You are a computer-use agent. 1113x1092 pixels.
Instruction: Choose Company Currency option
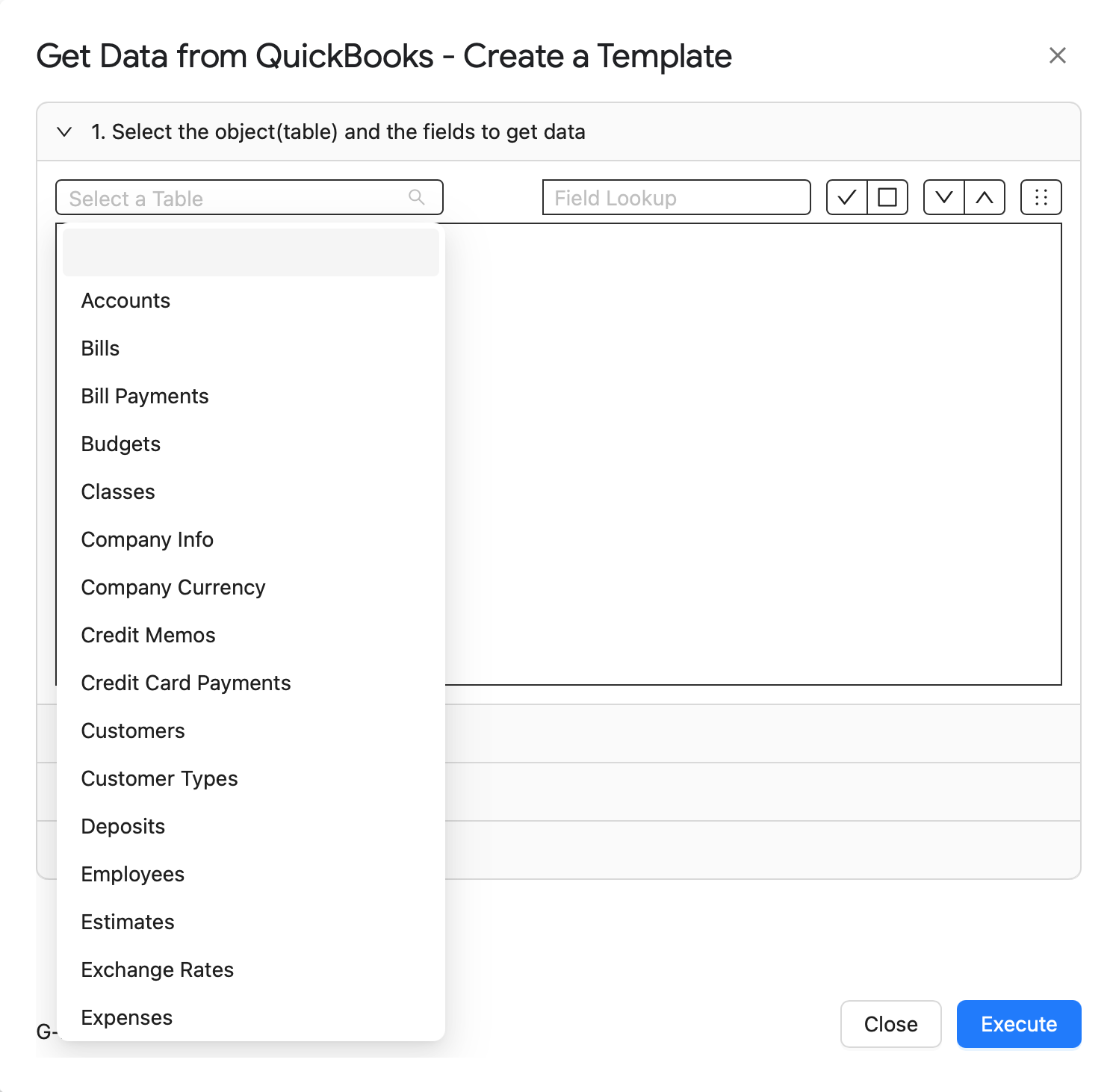[251, 587]
